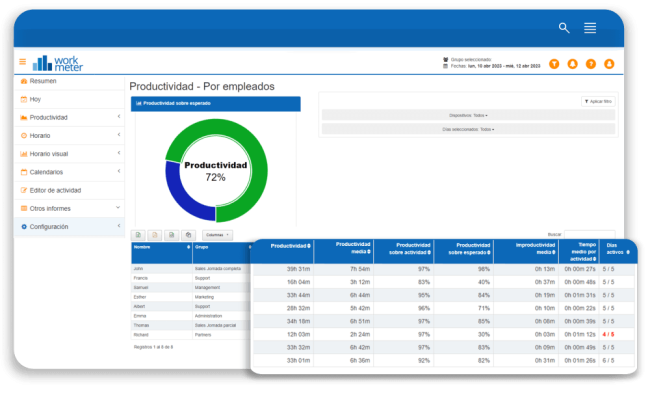
Task: Click the name cell 'John'
Action: click(138, 269)
